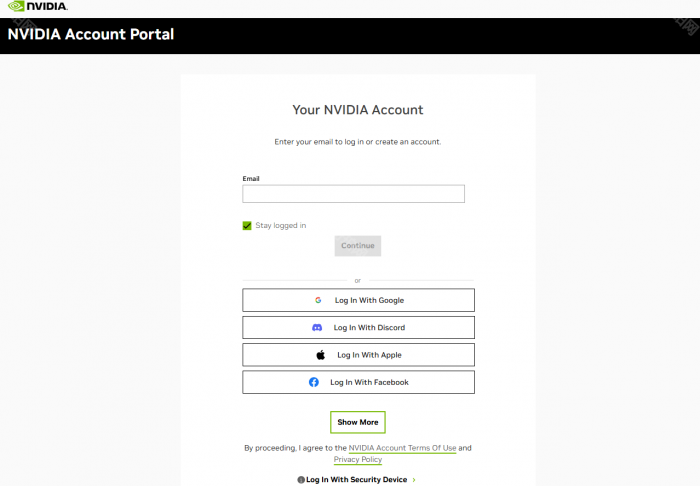Select Log In With Discord text

tap(369, 328)
